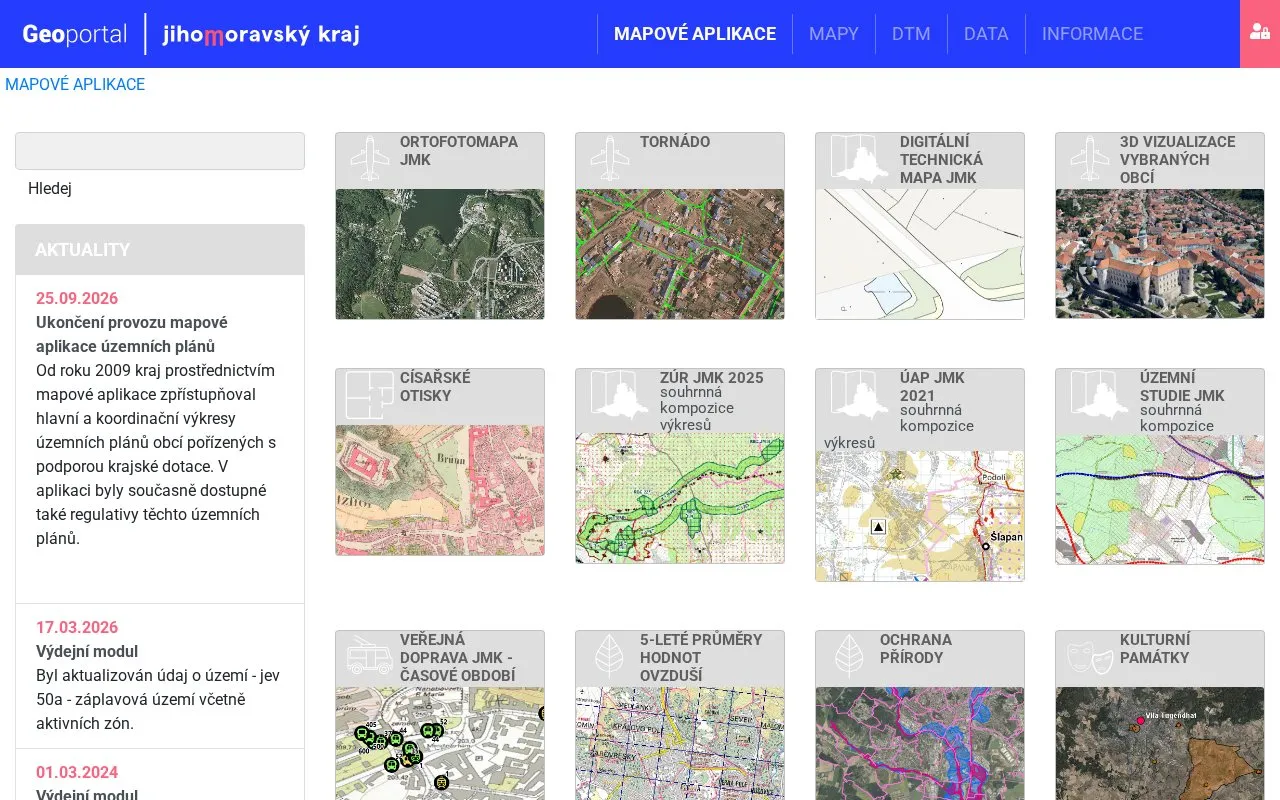Click the leaf icon on Ochrana přírody card

pyautogui.click(x=849, y=656)
